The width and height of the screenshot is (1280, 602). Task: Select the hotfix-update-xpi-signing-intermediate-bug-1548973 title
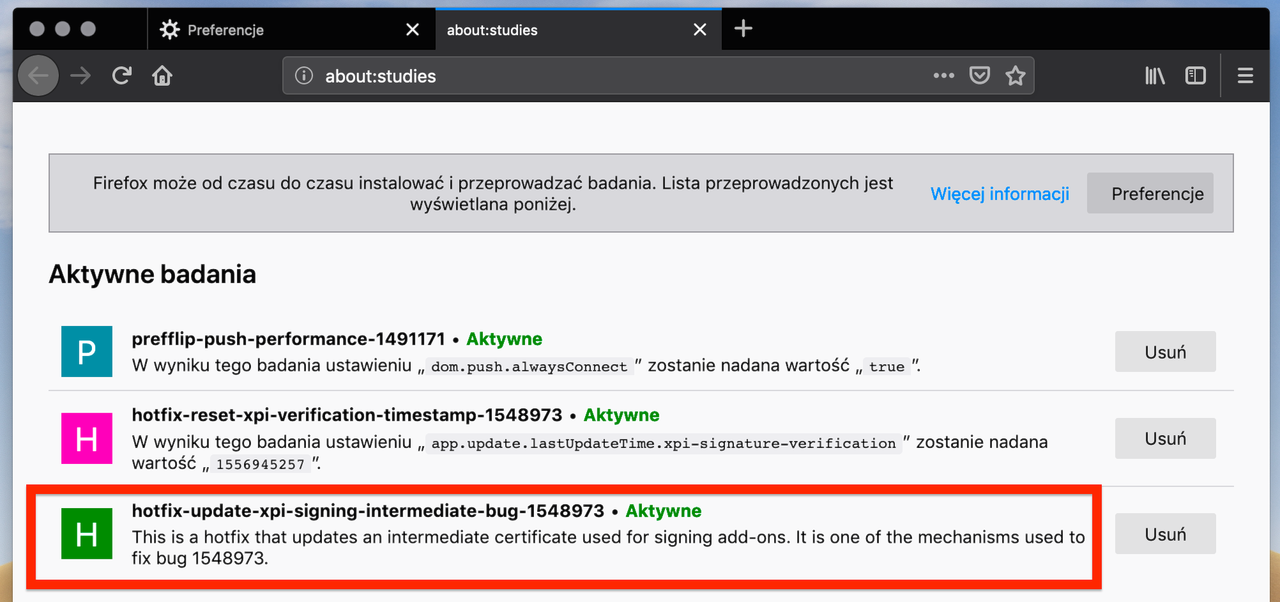click(x=368, y=511)
